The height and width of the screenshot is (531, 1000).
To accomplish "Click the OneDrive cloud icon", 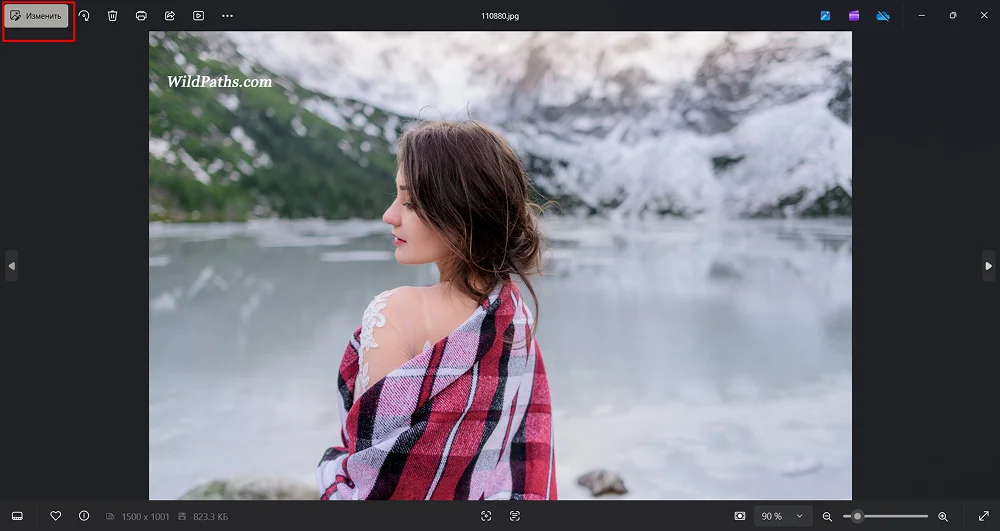I will coord(882,16).
